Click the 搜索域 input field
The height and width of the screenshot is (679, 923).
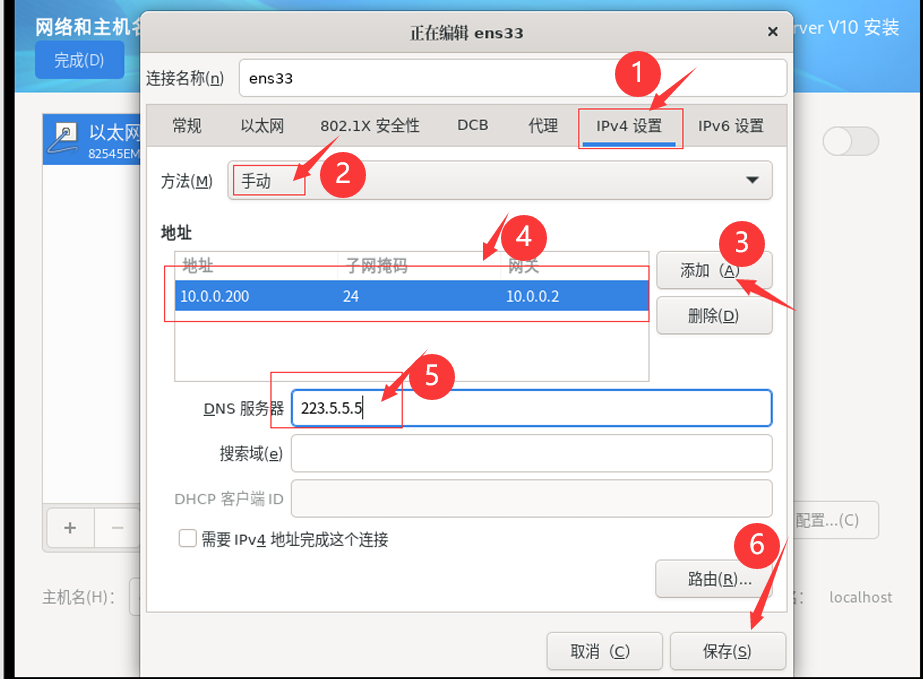pos(531,453)
